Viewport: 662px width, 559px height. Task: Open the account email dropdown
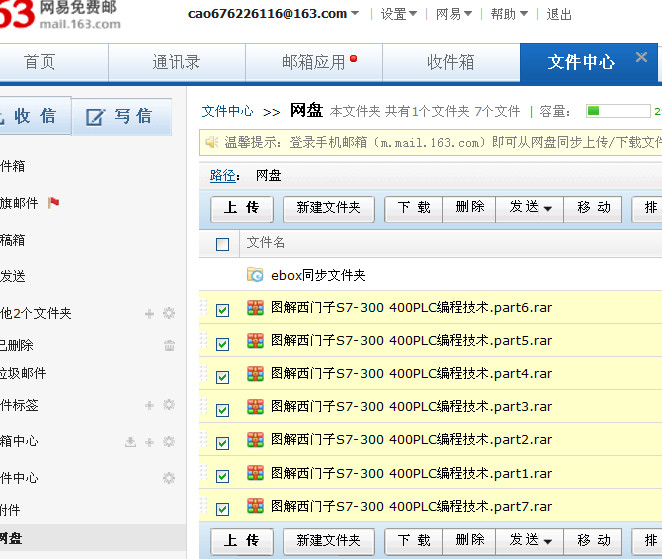(274, 14)
